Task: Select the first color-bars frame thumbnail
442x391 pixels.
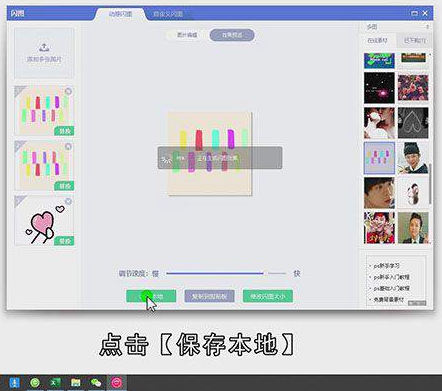Action: point(44,111)
